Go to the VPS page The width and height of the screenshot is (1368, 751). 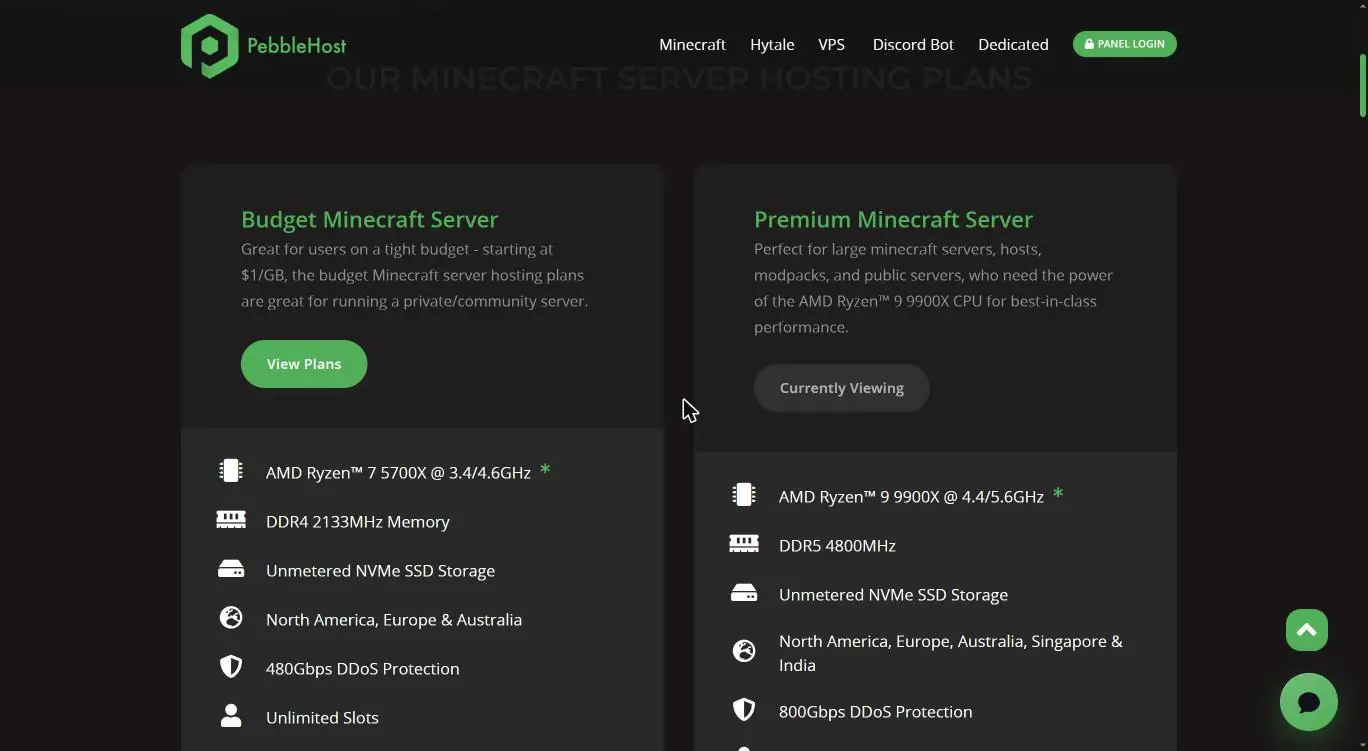831,45
